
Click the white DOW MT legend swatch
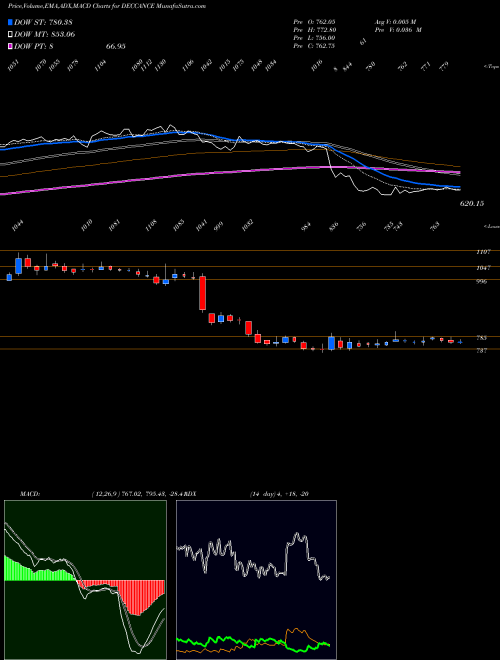coord(10,34)
